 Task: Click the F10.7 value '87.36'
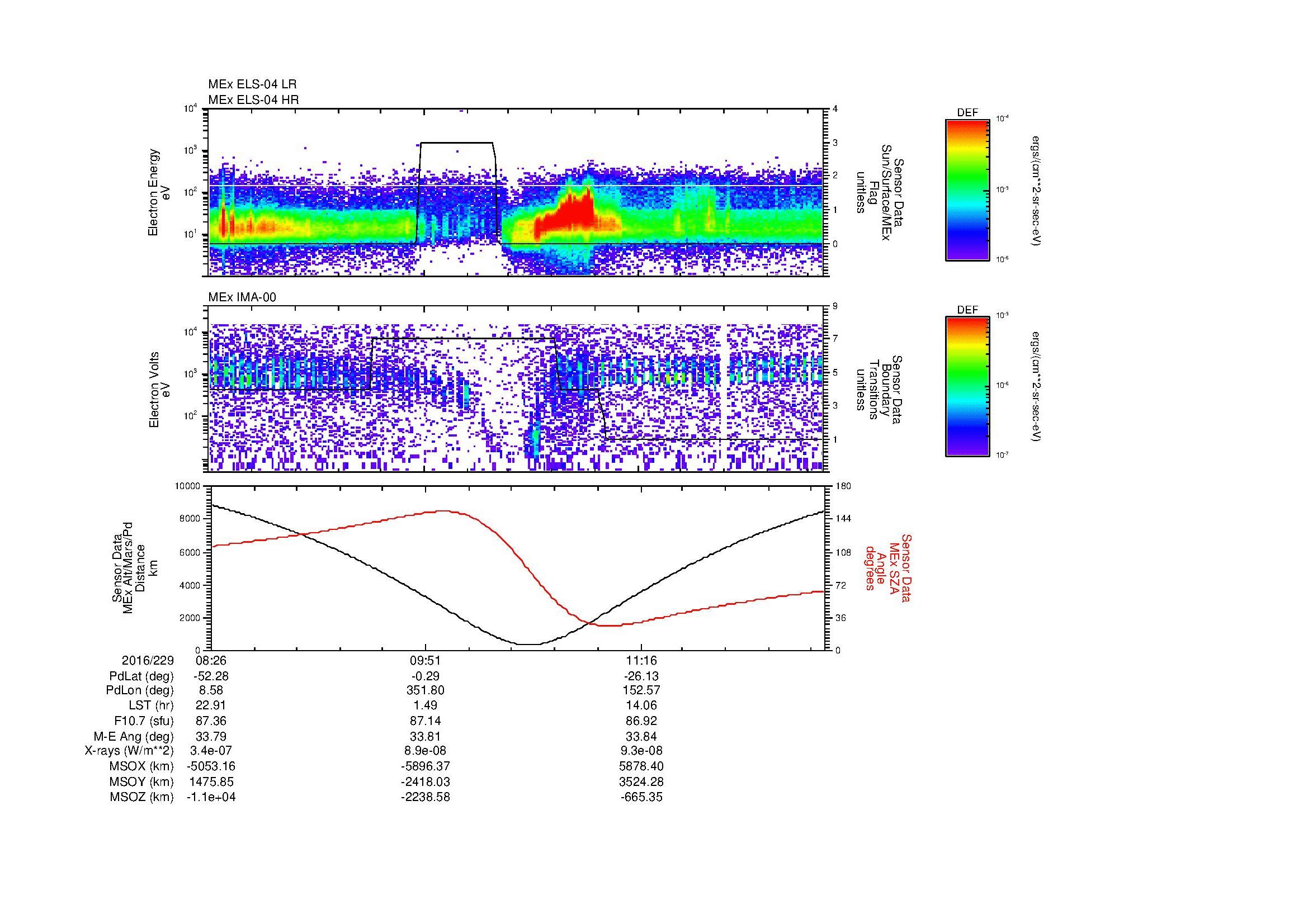pyautogui.click(x=211, y=721)
